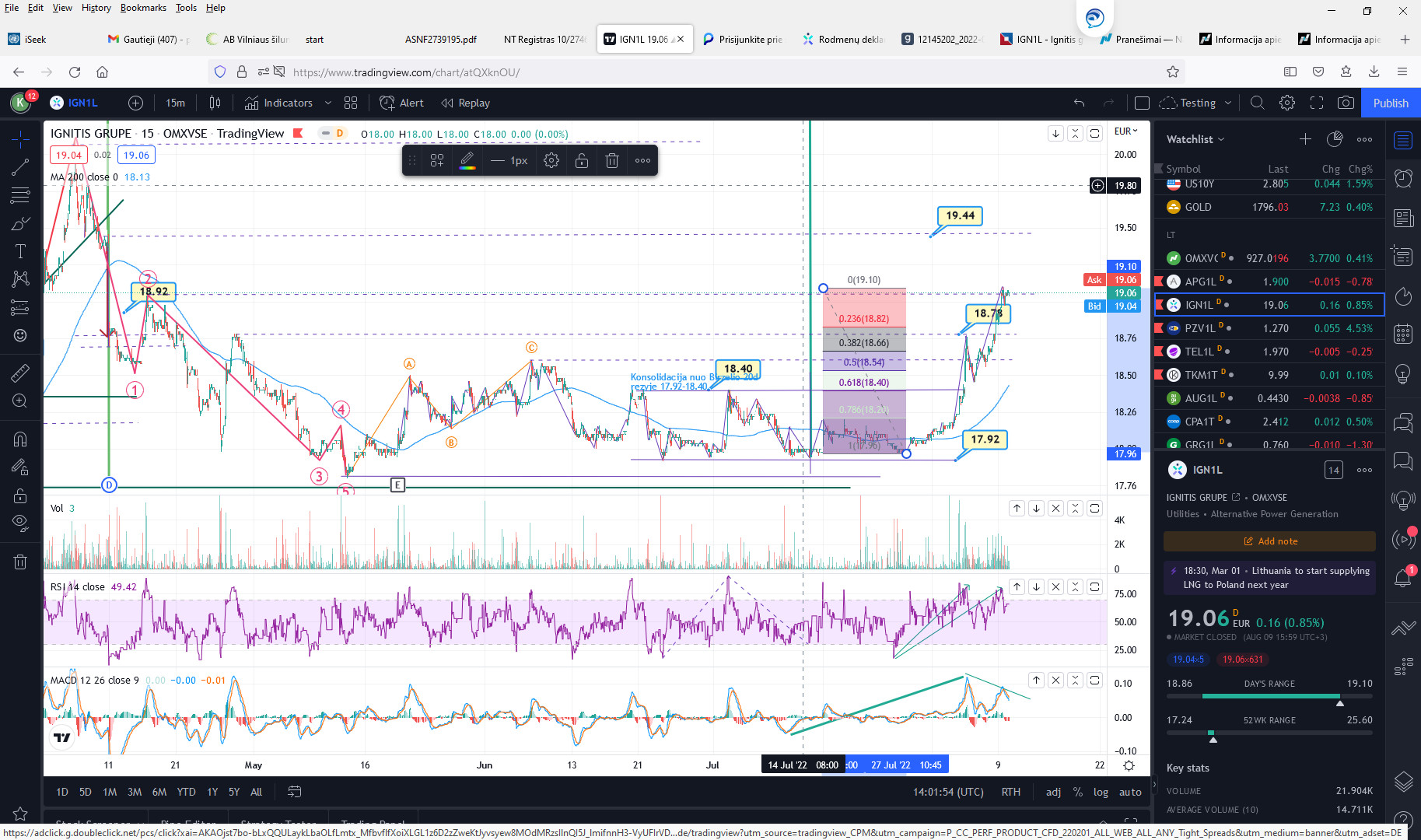Click the Add note button

[x=1269, y=541]
